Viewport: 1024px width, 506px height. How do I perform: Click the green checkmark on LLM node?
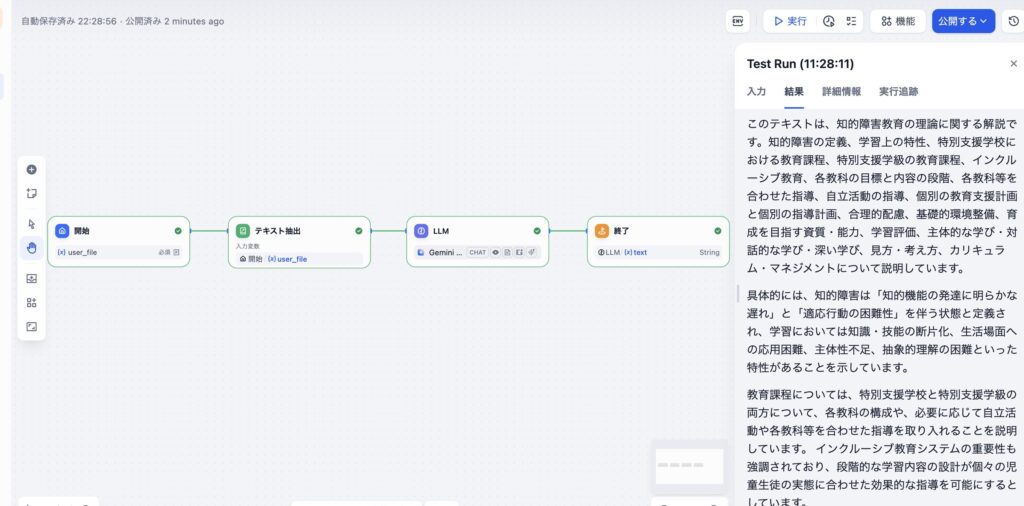(537, 230)
